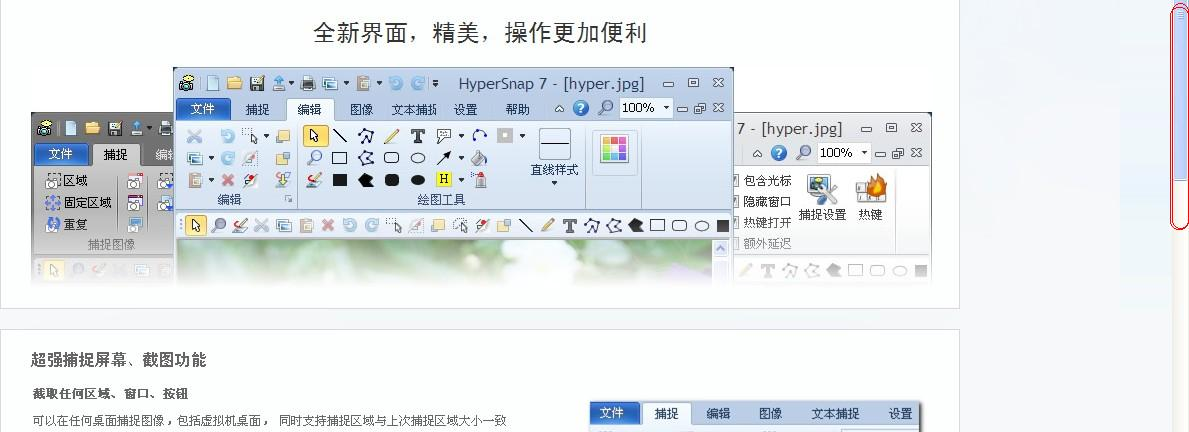
Task: Click the 区域 region capture button
Action: coord(66,181)
